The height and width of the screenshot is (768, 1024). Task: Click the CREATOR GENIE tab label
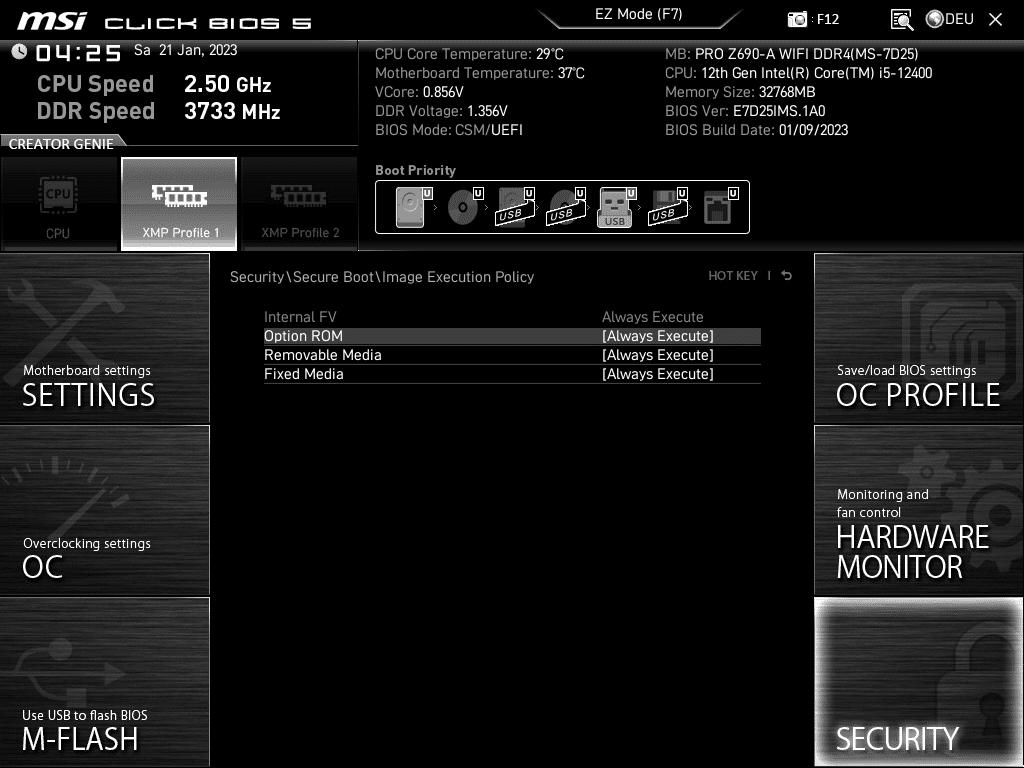click(61, 144)
